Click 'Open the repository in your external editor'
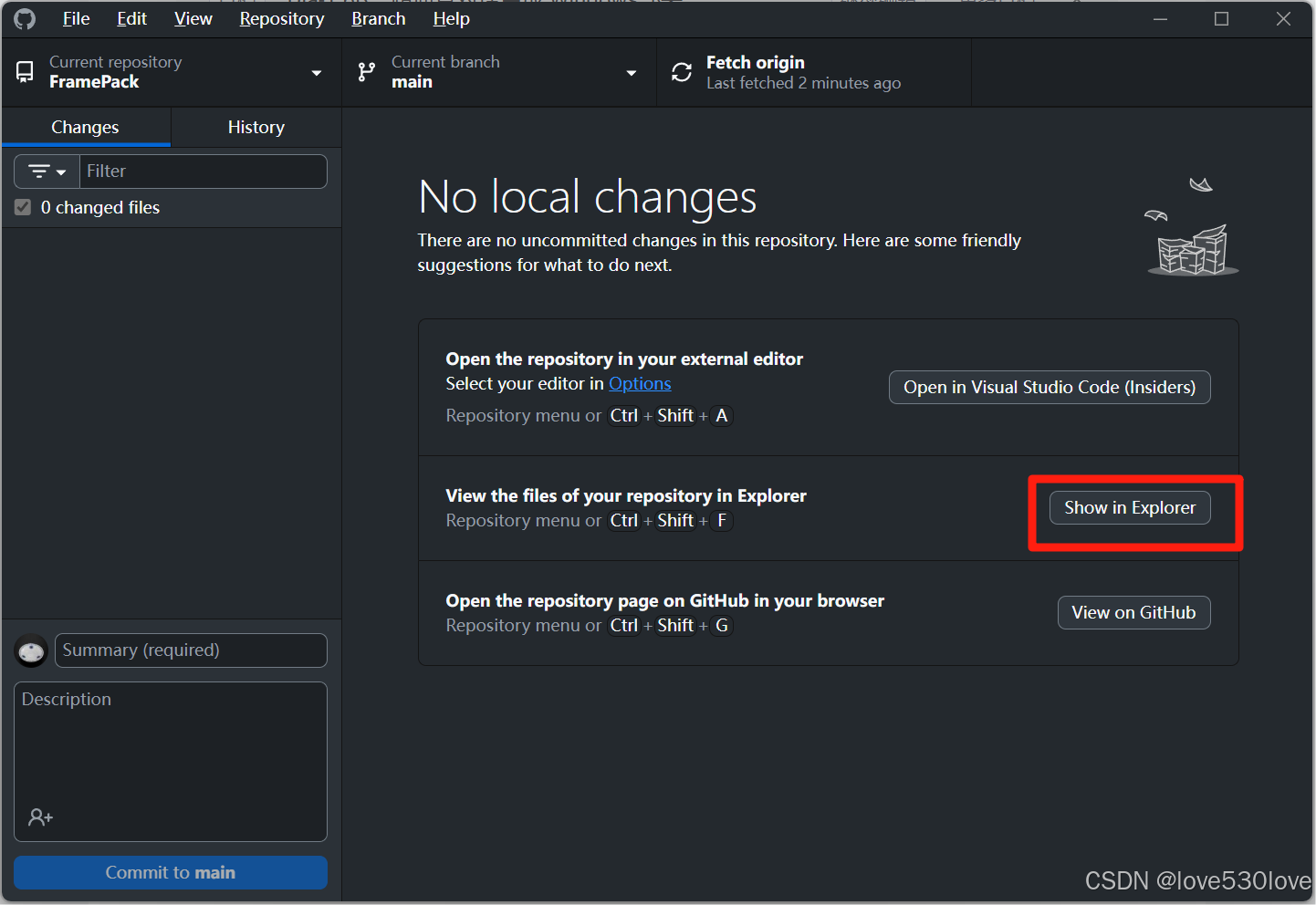 point(624,359)
